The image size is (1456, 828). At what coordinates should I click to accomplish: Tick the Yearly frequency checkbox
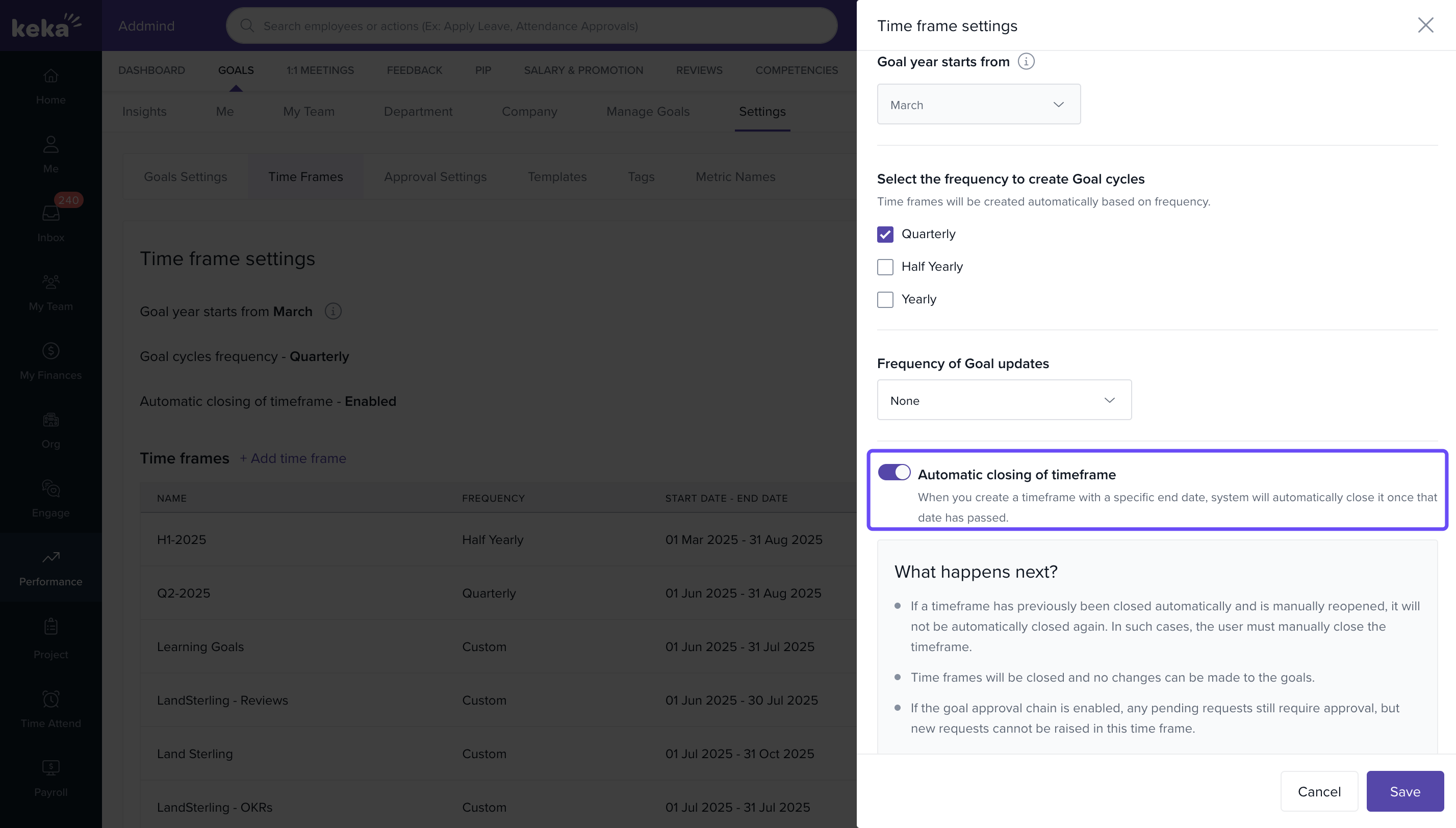[885, 300]
